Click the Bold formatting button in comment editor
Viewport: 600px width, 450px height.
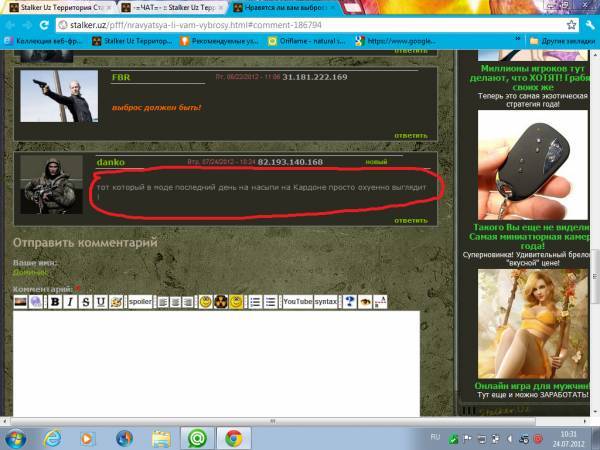[x=56, y=302]
